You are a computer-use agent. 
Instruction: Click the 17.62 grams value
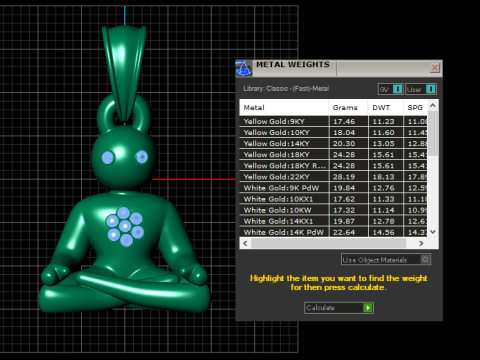pyautogui.click(x=344, y=199)
